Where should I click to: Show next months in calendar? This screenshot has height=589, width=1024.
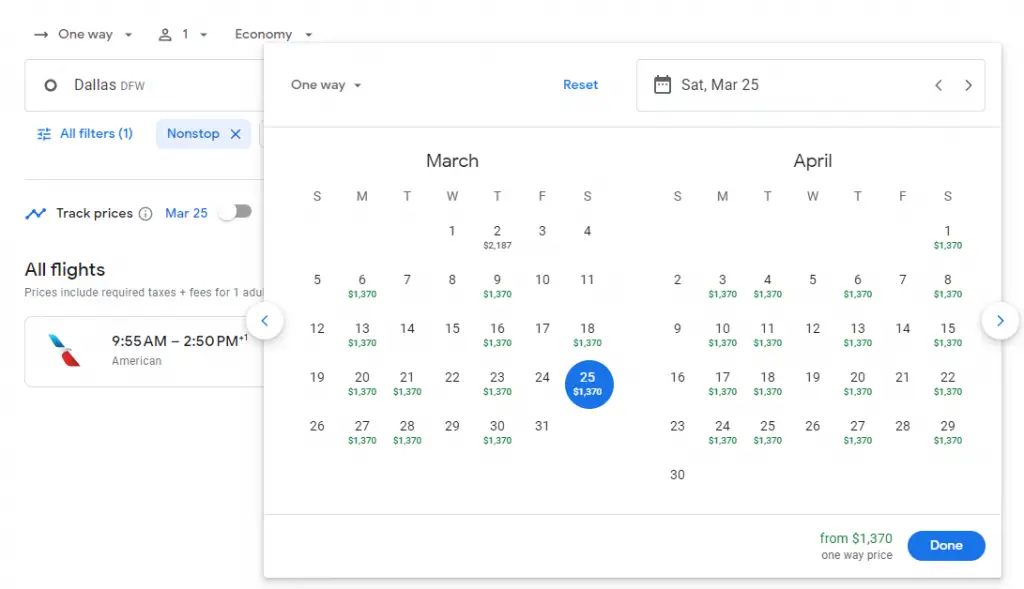[x=1000, y=321]
